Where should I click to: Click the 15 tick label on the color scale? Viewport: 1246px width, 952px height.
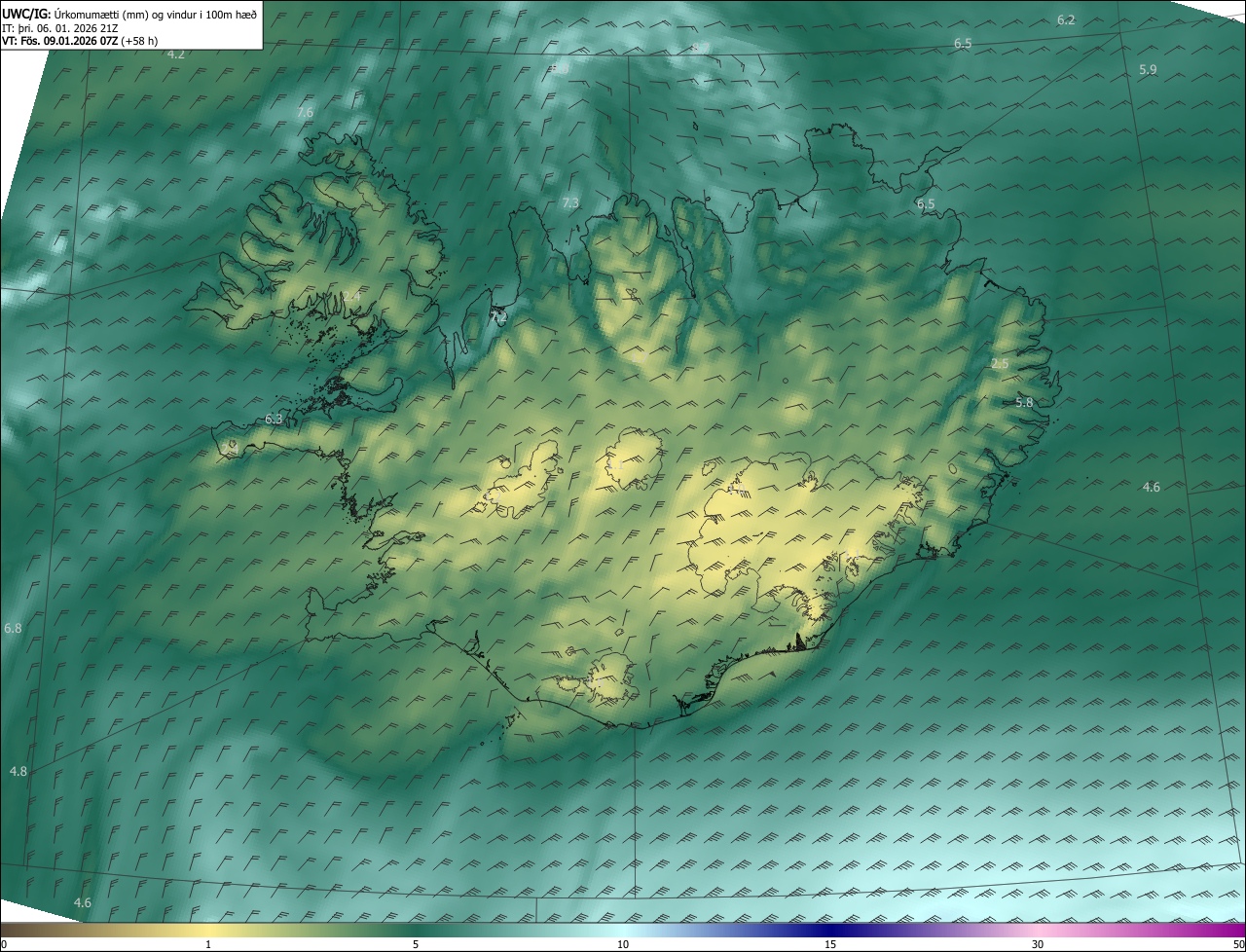[x=830, y=944]
